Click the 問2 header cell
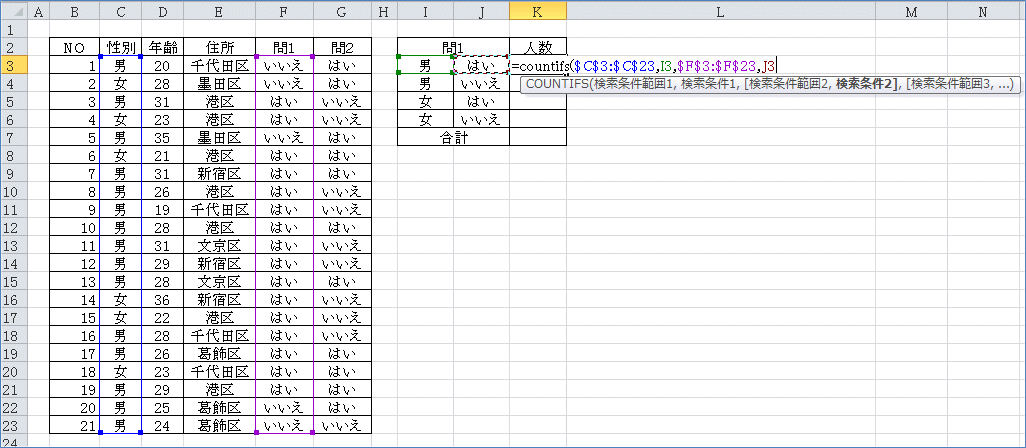The width and height of the screenshot is (1026, 448). 342,47
